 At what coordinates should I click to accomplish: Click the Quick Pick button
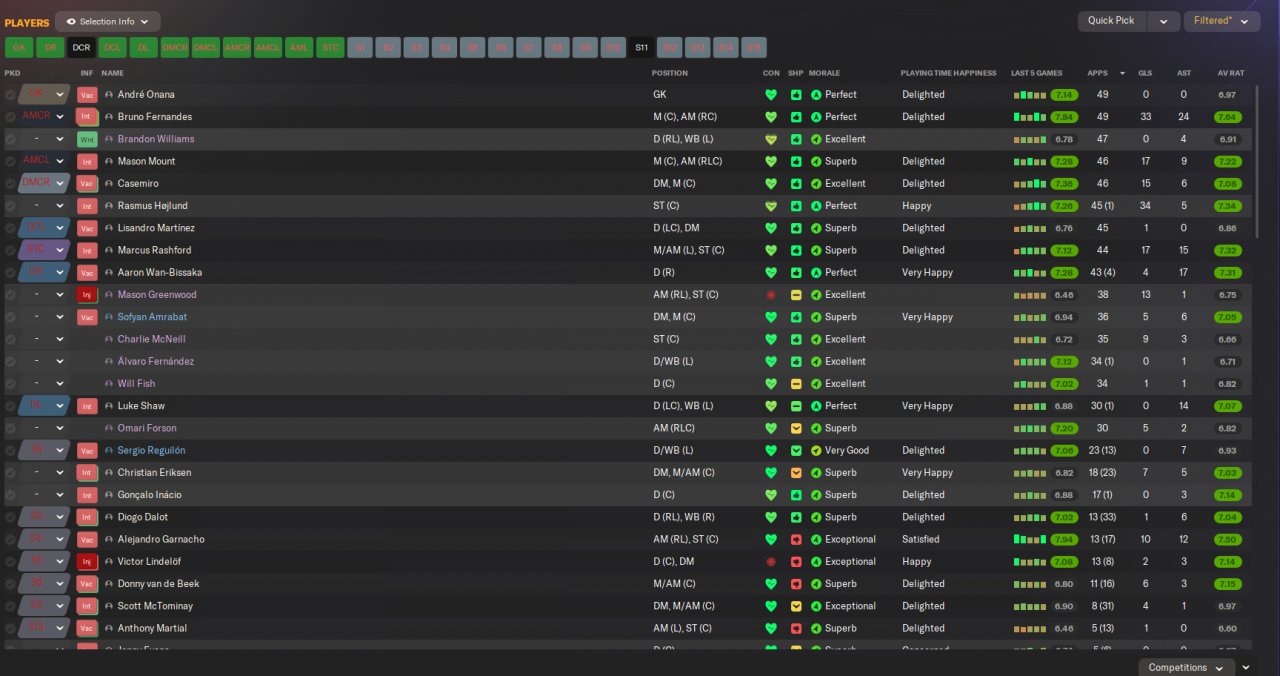pyautogui.click(x=1112, y=21)
